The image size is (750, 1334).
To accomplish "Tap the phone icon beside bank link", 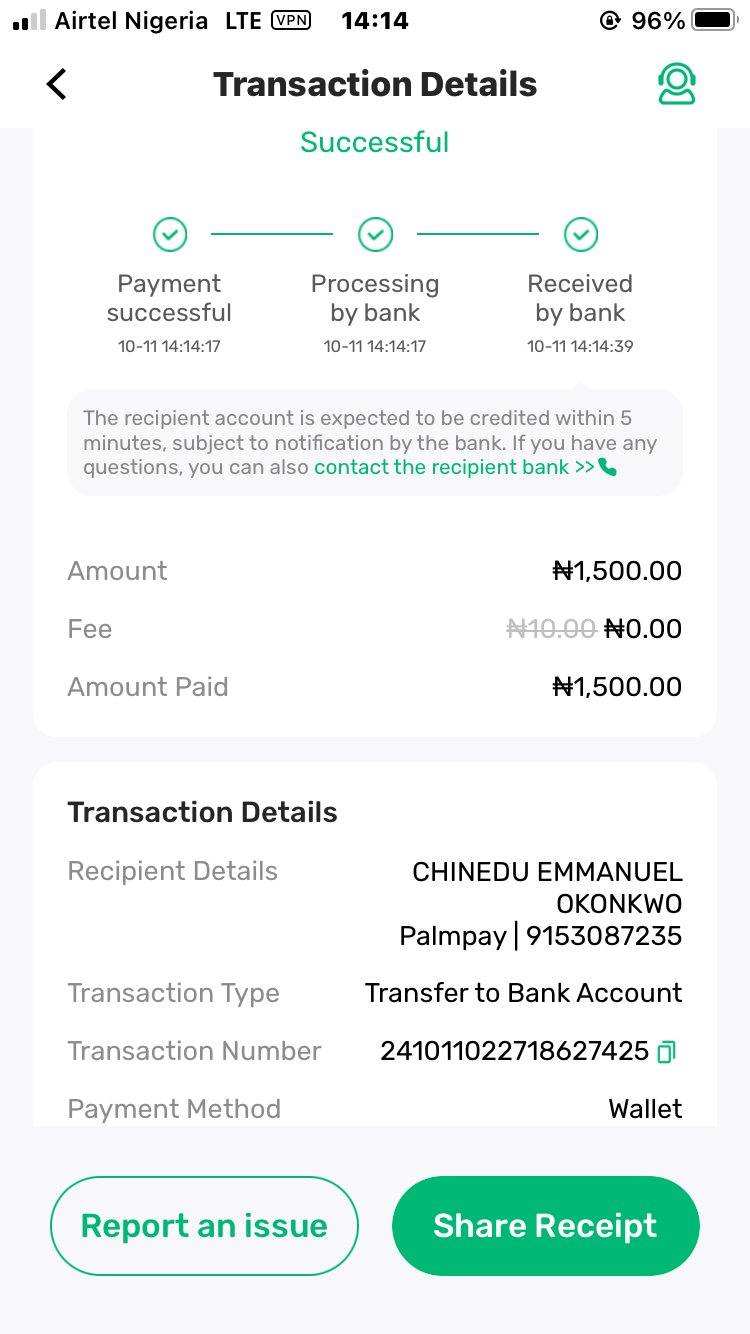I will [607, 467].
